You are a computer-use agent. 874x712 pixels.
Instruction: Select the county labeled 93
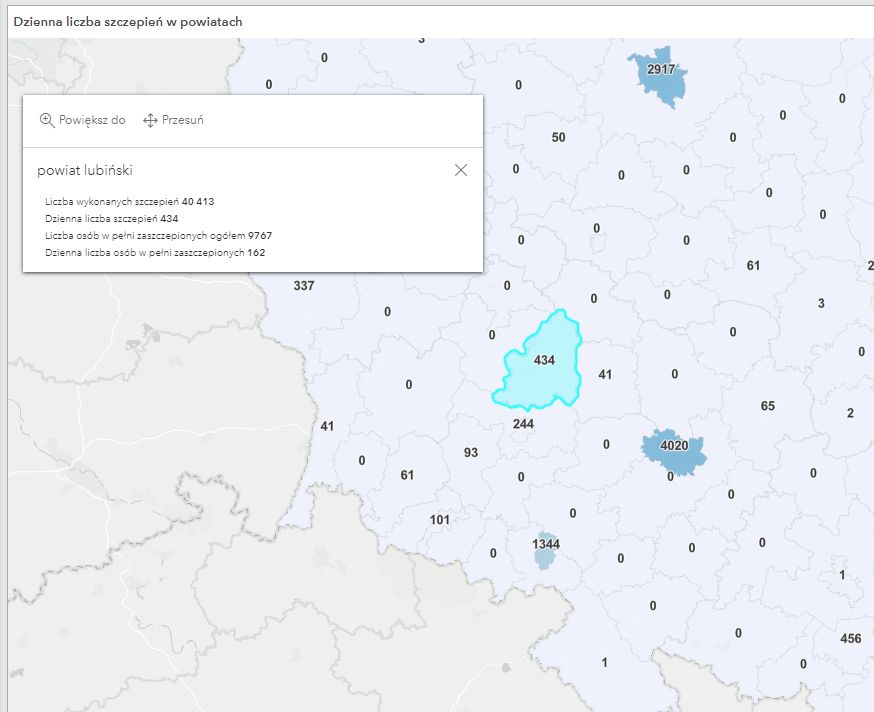click(x=471, y=453)
